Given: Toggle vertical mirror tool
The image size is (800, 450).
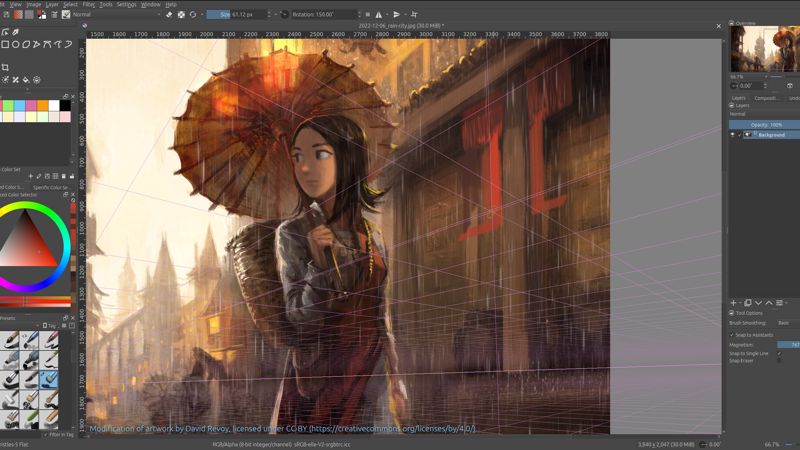Looking at the screenshot, I should point(396,15).
